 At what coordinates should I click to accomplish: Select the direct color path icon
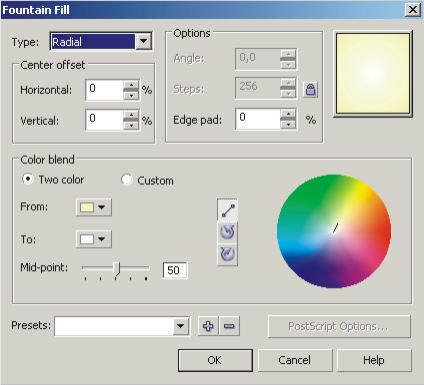click(x=227, y=210)
